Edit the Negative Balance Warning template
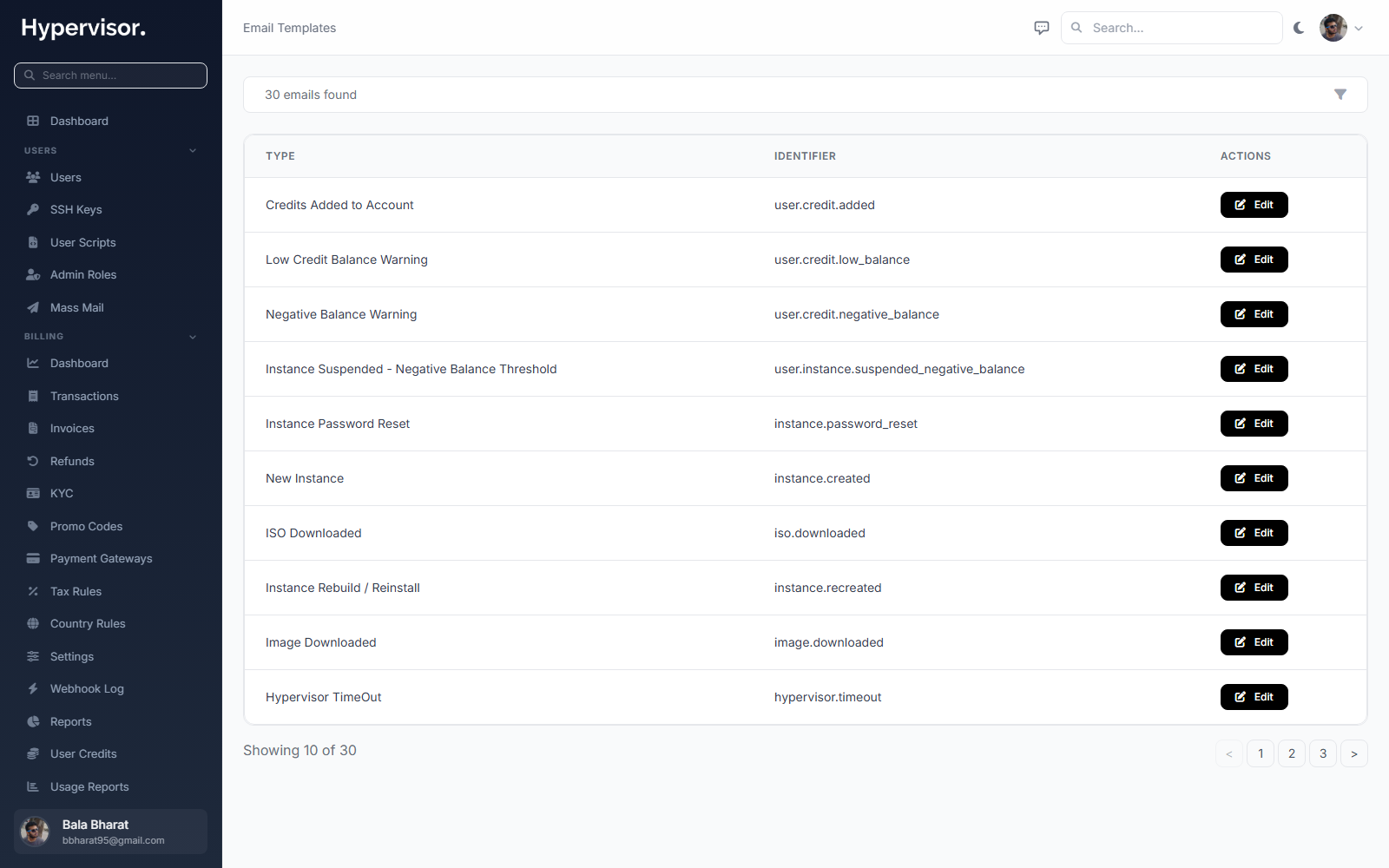 (x=1254, y=314)
